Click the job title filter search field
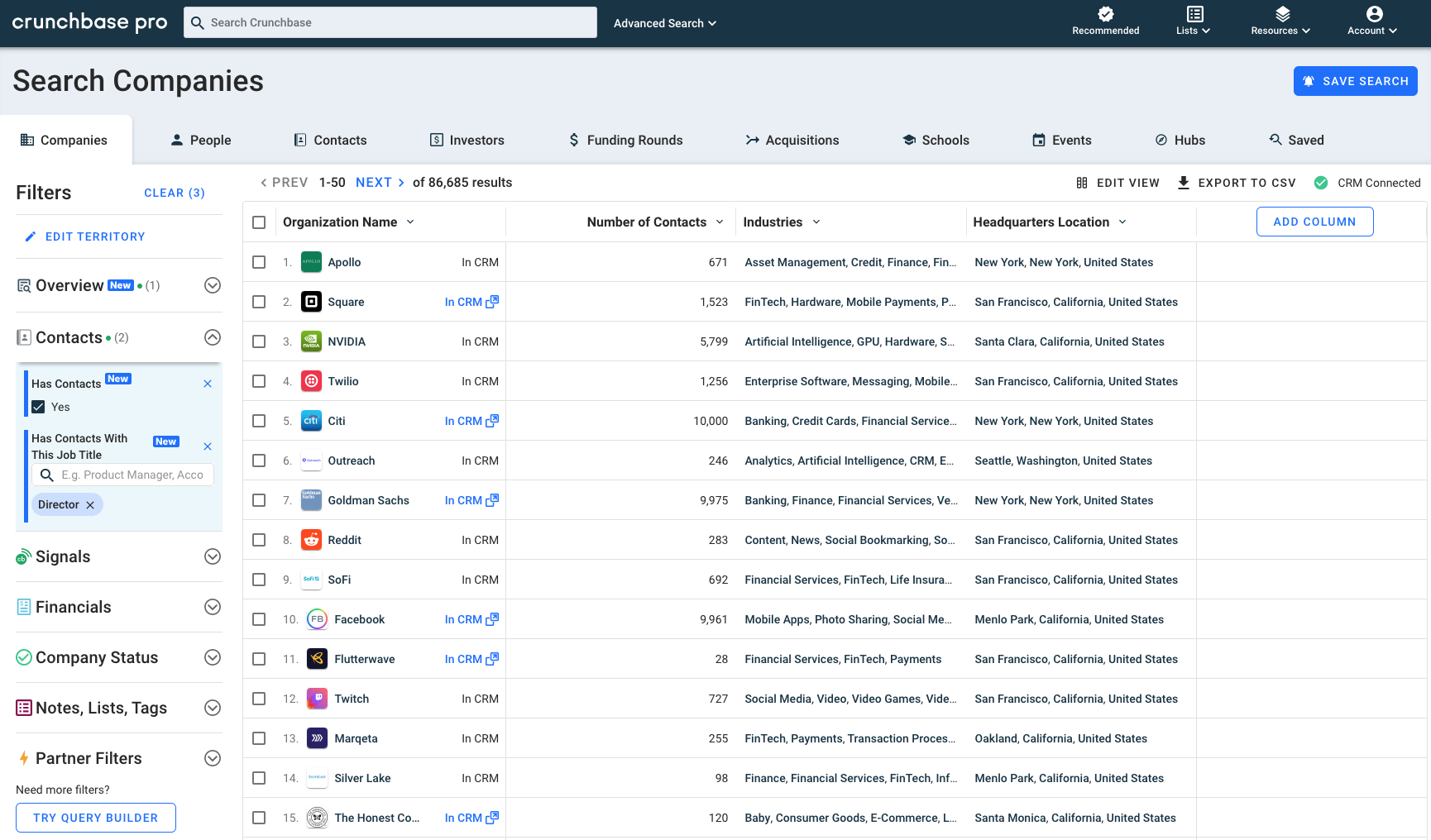This screenshot has width=1431, height=840. coord(122,475)
